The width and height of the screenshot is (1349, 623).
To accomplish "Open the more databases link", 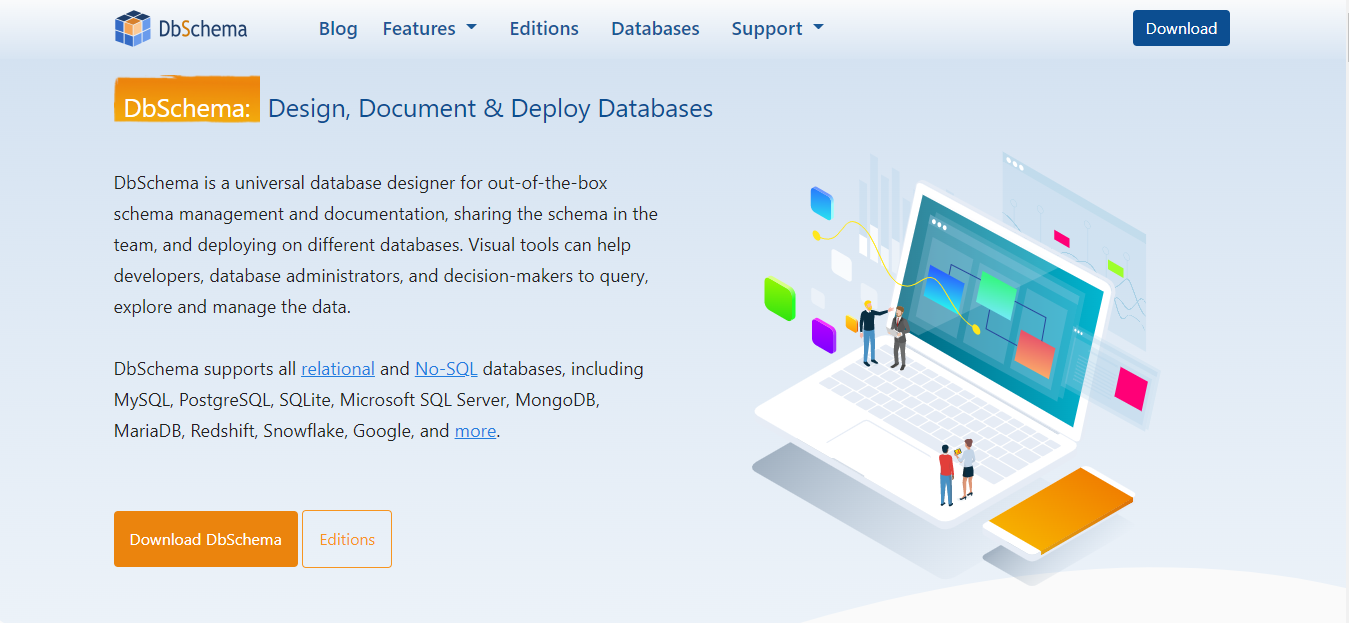I will tap(475, 431).
